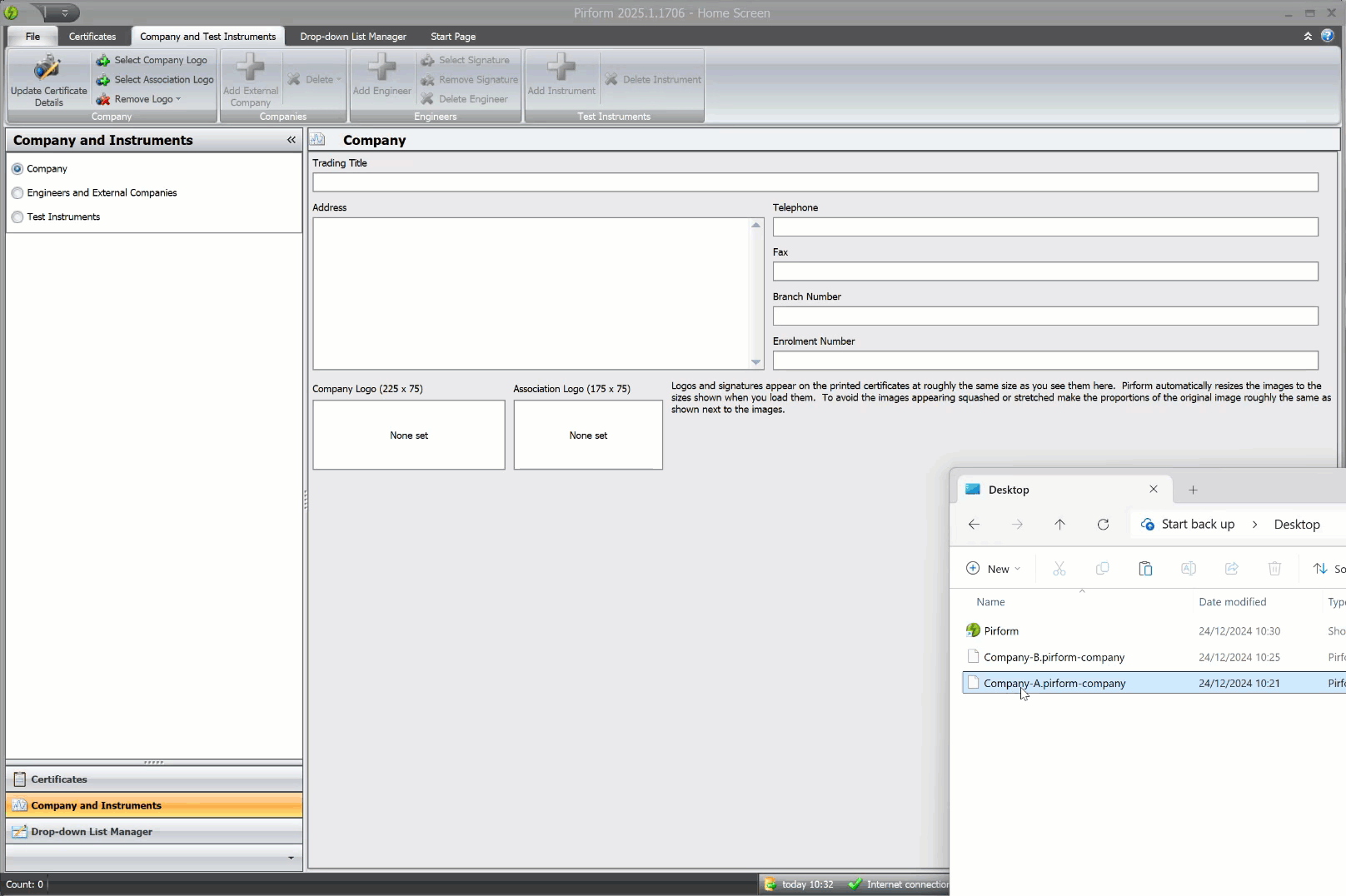Open the New menu in File Explorer
This screenshot has width=1346, height=896.
coord(994,568)
